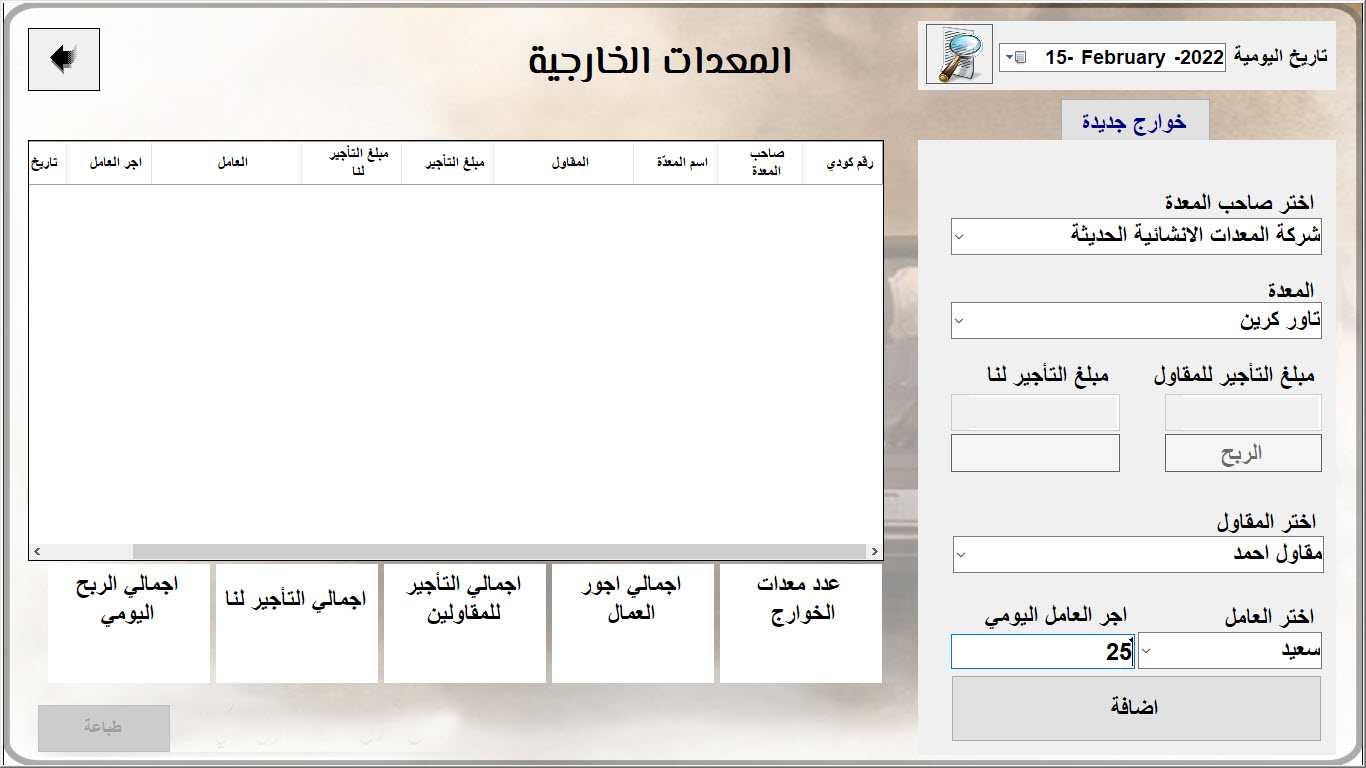Click the مبلغ التأجير للمقاول input field
This screenshot has height=768, width=1366.
(1243, 412)
